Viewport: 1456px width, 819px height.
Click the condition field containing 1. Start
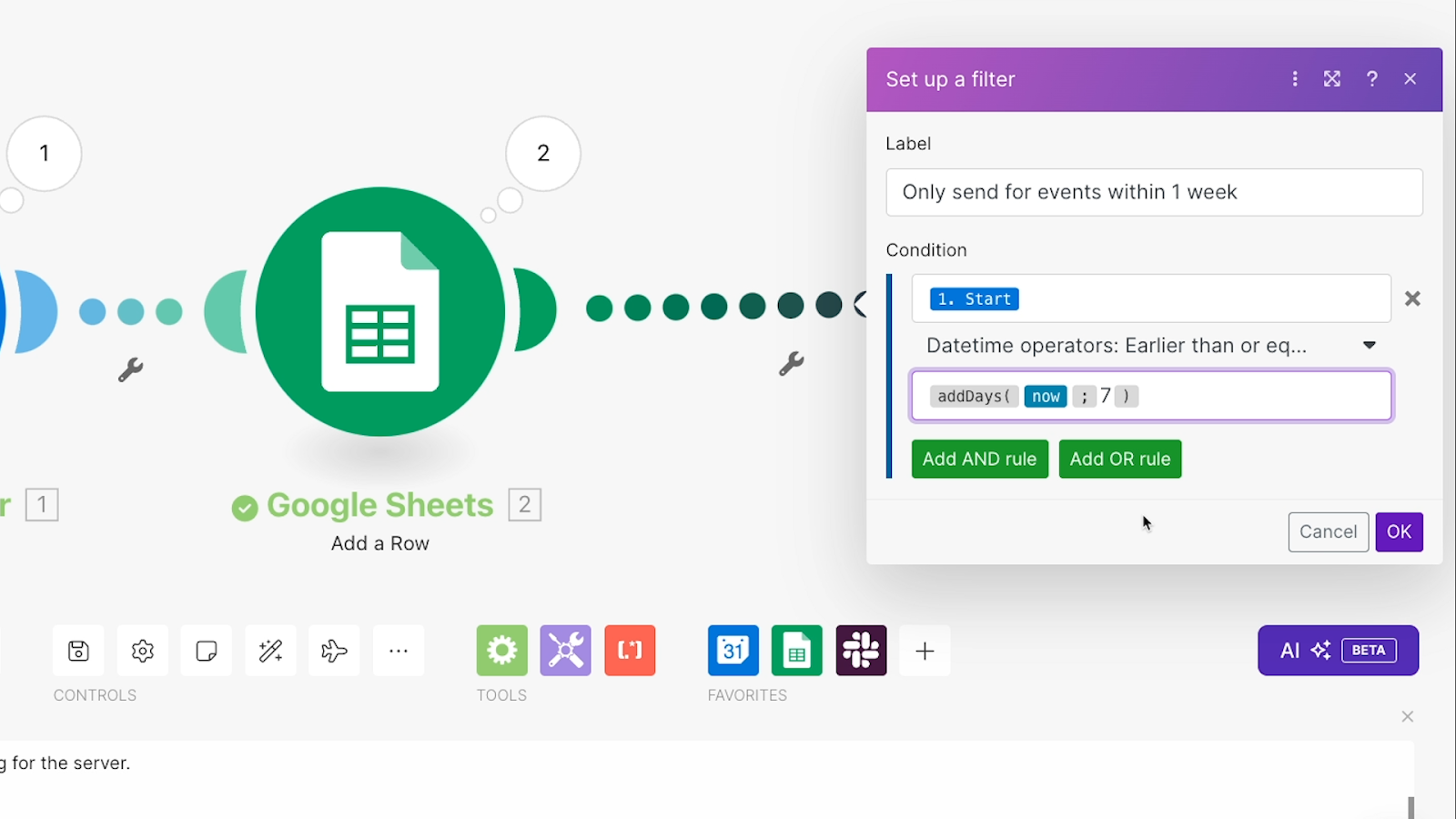(1151, 298)
